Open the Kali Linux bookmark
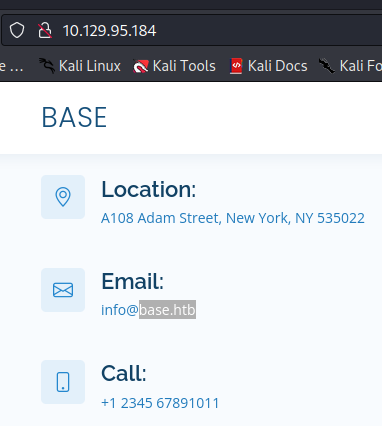The height and width of the screenshot is (426, 382). tap(80, 66)
